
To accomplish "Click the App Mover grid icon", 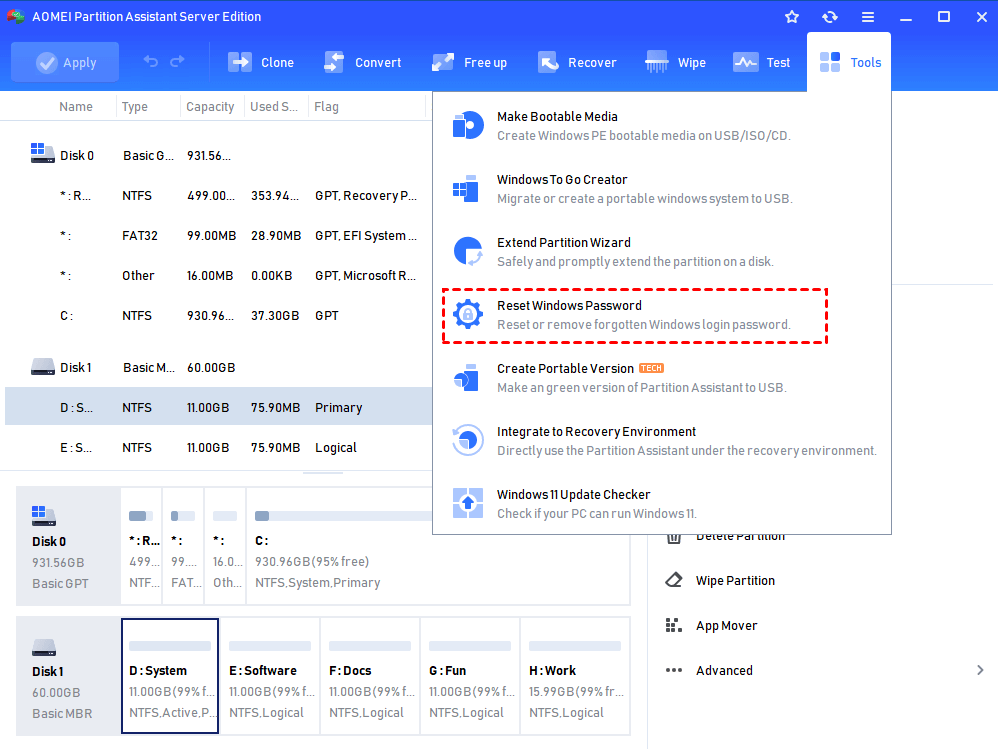I will click(x=673, y=625).
